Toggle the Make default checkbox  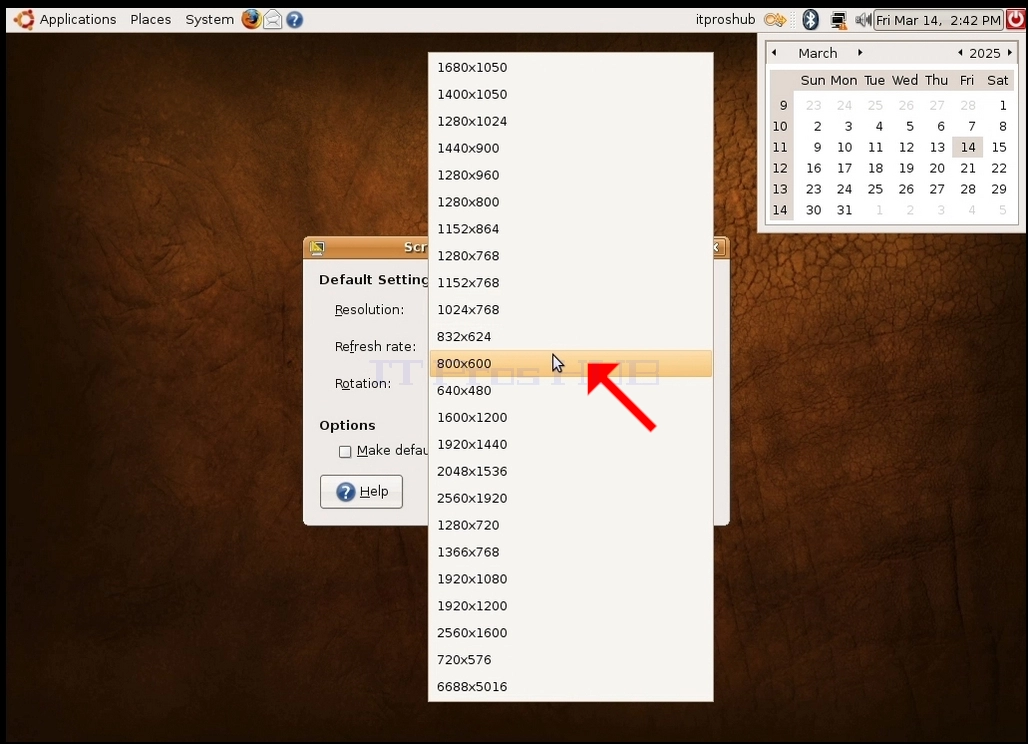[x=345, y=452]
